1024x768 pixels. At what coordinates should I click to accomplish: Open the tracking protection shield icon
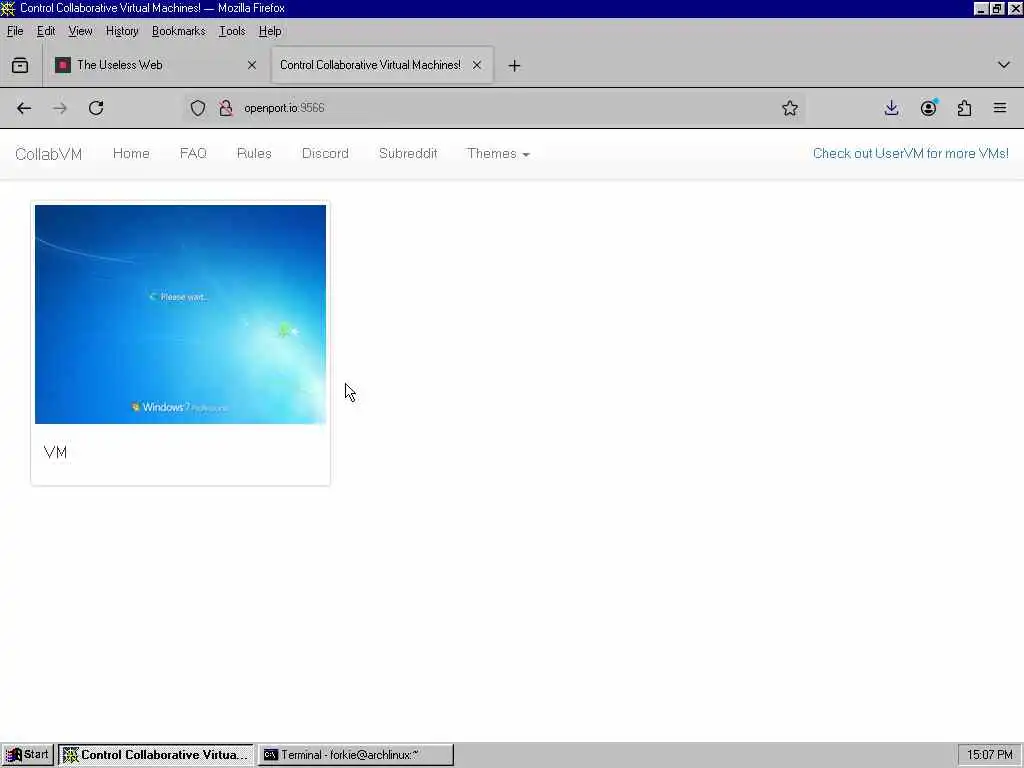[198, 108]
